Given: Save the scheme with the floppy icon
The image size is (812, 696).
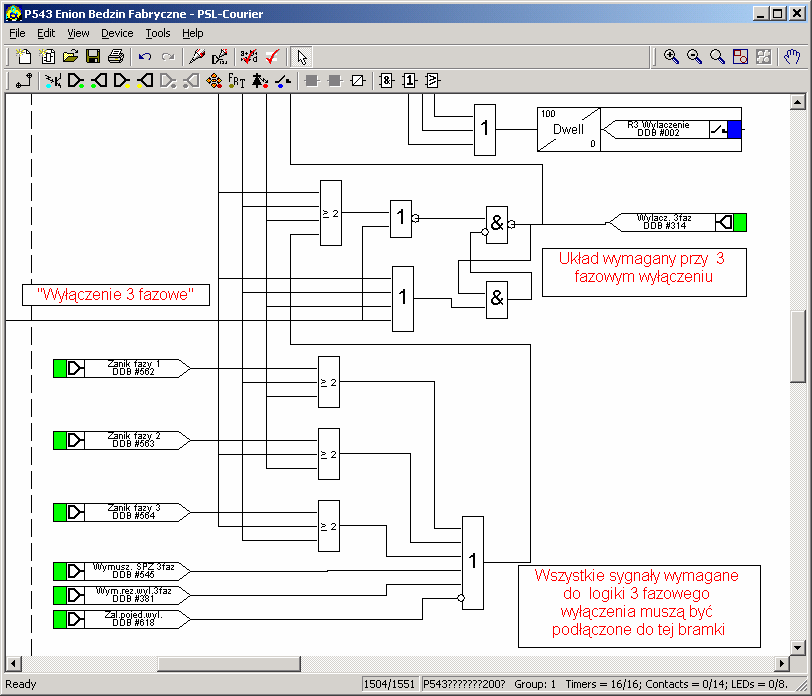Looking at the screenshot, I should click(93, 56).
